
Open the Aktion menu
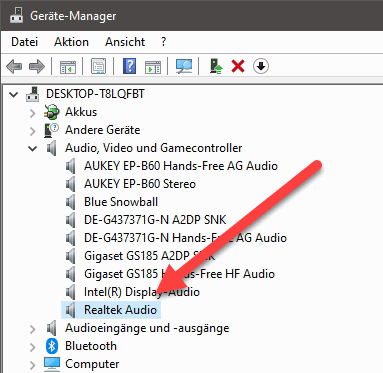71,42
